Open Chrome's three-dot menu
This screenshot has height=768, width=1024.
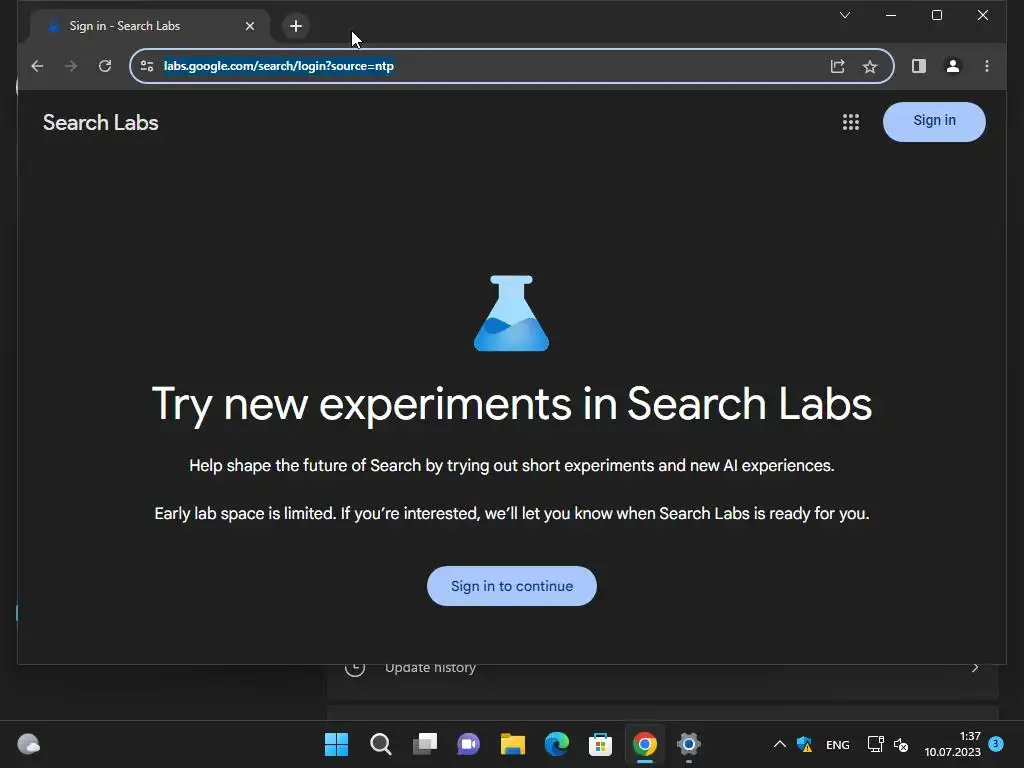pyautogui.click(x=987, y=66)
